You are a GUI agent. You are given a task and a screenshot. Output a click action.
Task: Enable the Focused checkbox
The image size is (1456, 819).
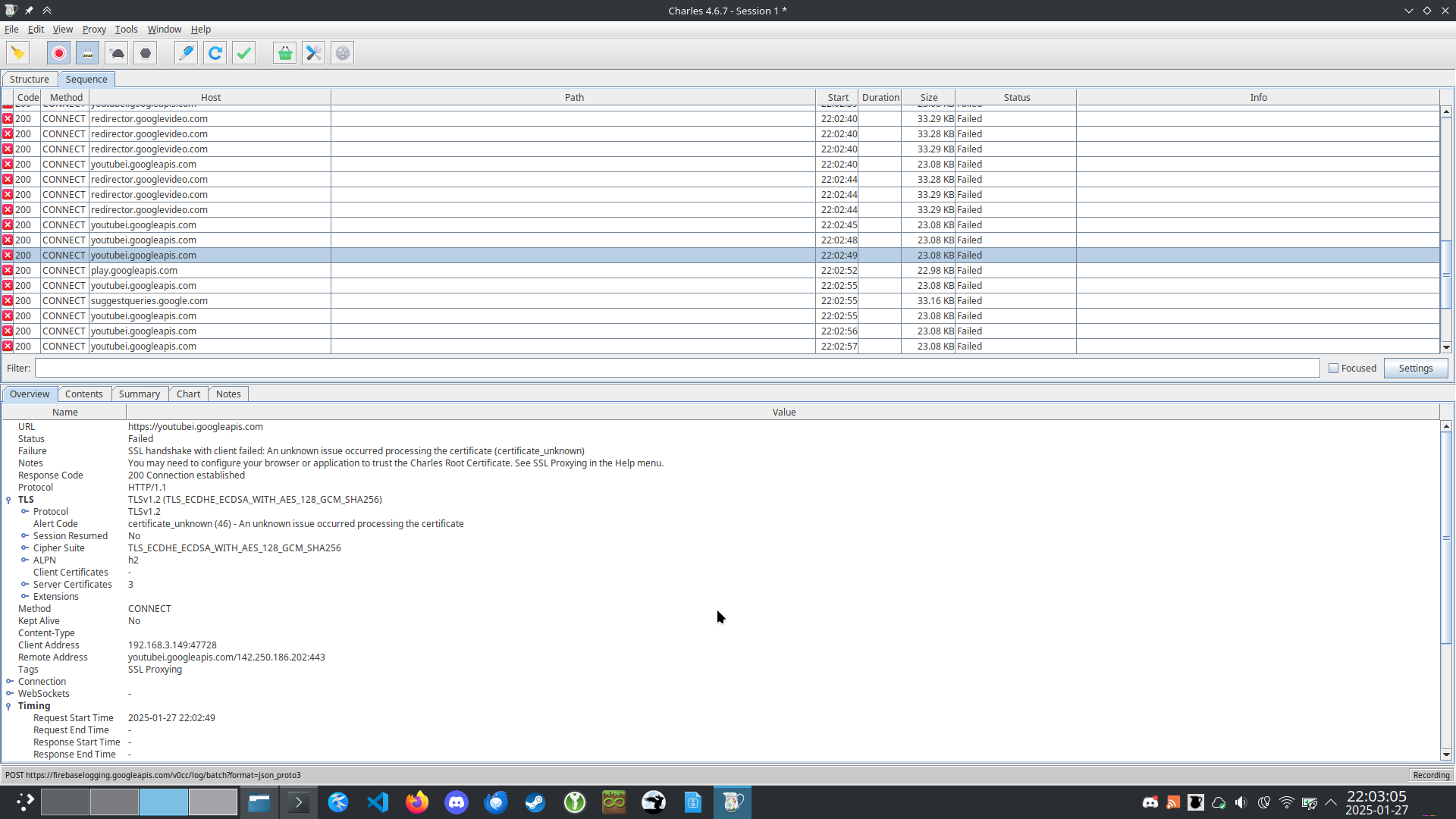coord(1333,369)
